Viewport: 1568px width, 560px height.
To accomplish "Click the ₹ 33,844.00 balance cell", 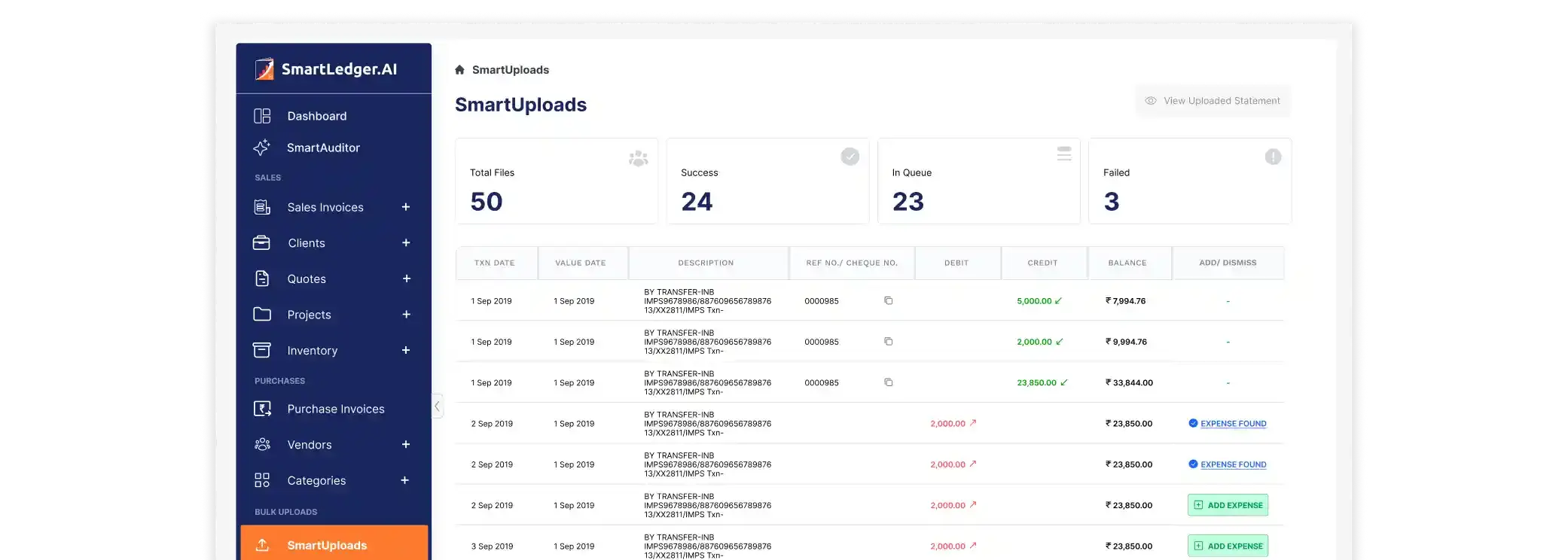I will pyautogui.click(x=1130, y=382).
